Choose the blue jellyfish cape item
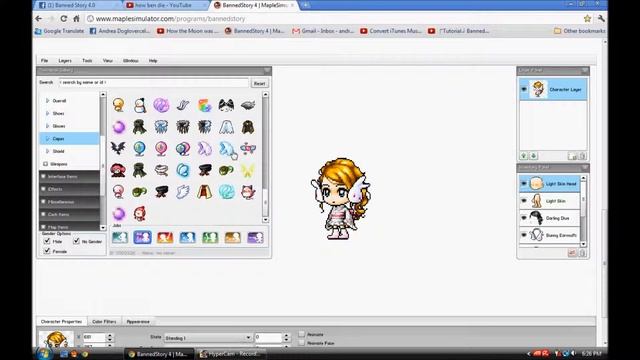This screenshot has height=360, width=640. click(x=161, y=127)
